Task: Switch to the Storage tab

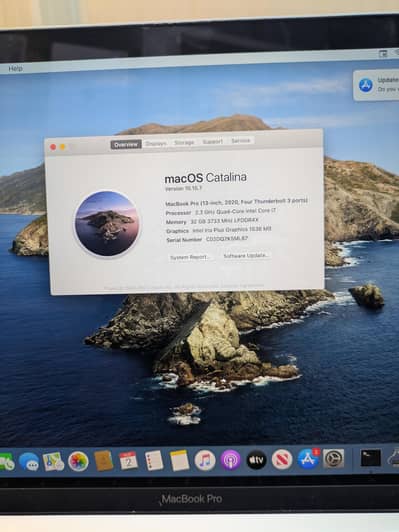Action: 184,142
